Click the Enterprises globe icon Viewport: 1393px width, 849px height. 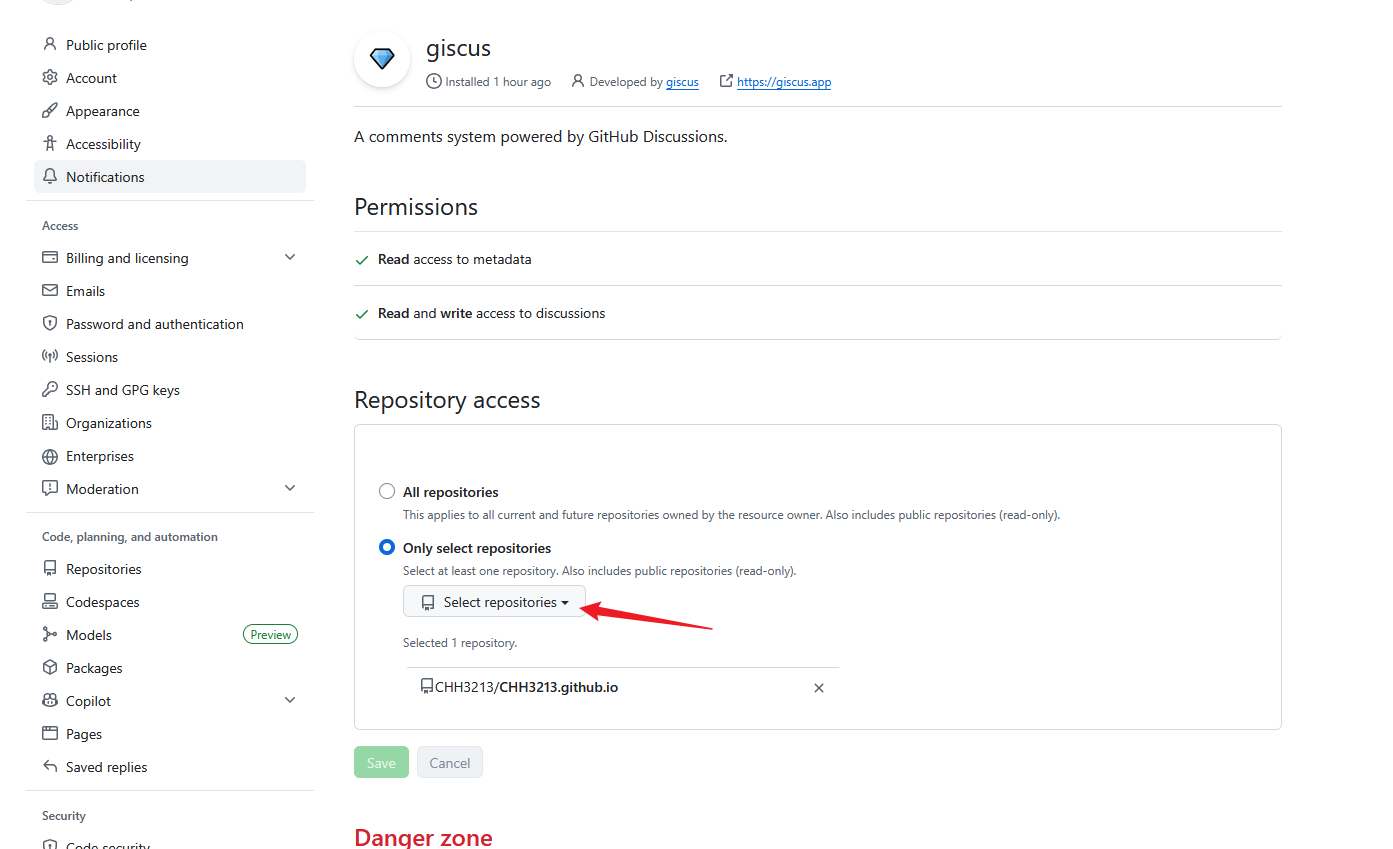tap(50, 456)
